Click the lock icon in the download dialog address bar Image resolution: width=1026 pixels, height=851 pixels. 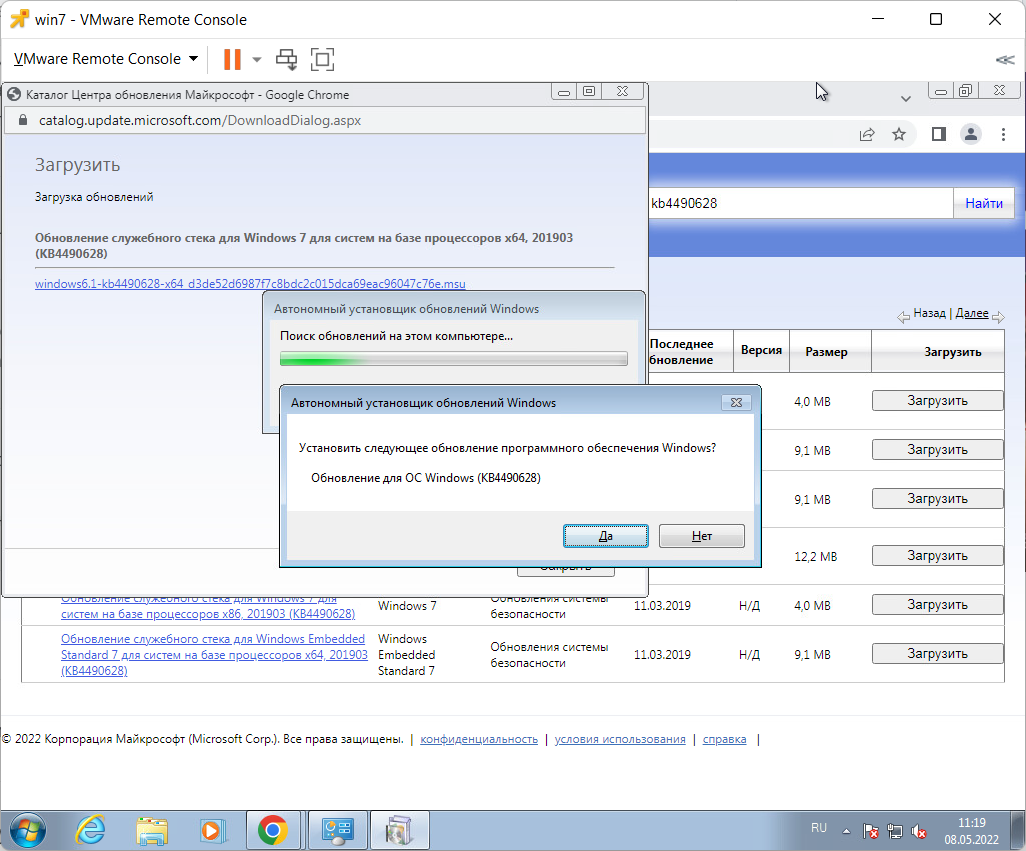pyautogui.click(x=23, y=120)
